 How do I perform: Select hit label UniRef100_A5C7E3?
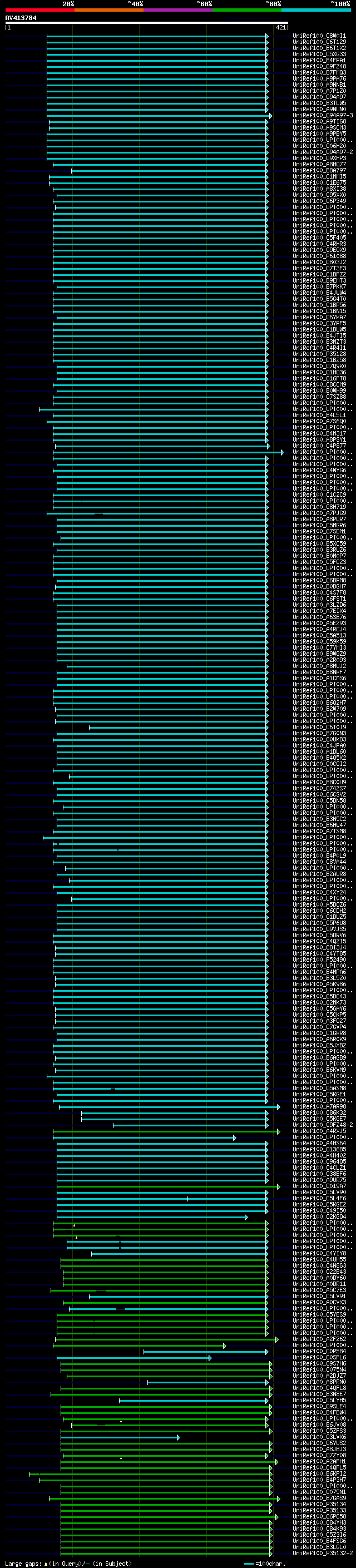(x=319, y=1290)
